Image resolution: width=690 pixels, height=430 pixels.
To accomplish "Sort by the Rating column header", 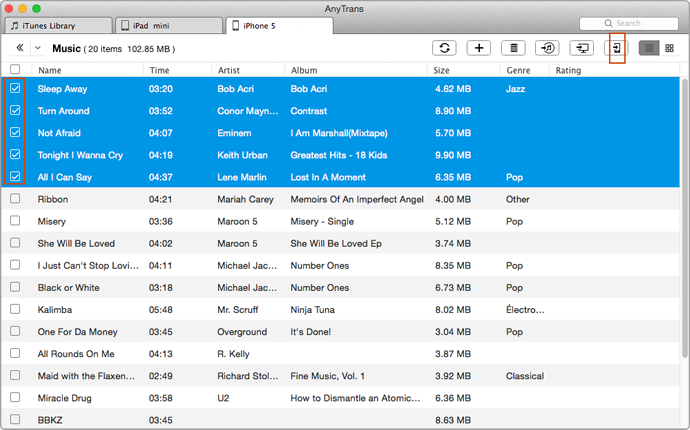I will coord(568,70).
